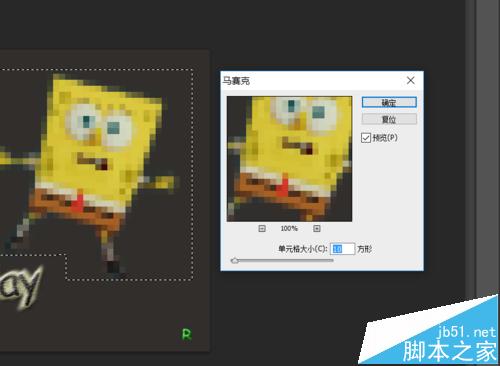Screen dimensions: 500x366
Task: Click the gray vertical panel strip at right edge
Action: (487, 147)
